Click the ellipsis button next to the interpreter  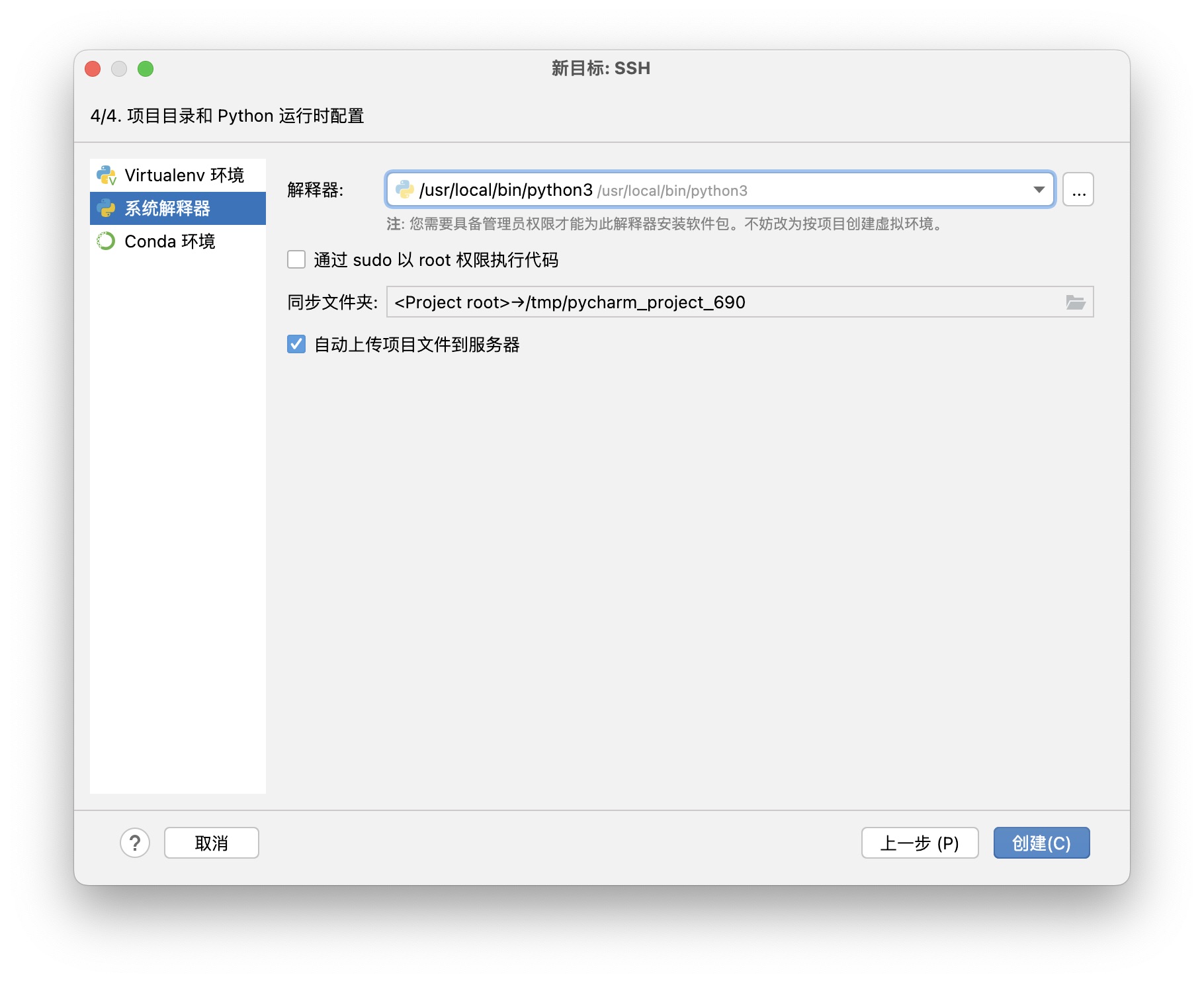pos(1078,191)
